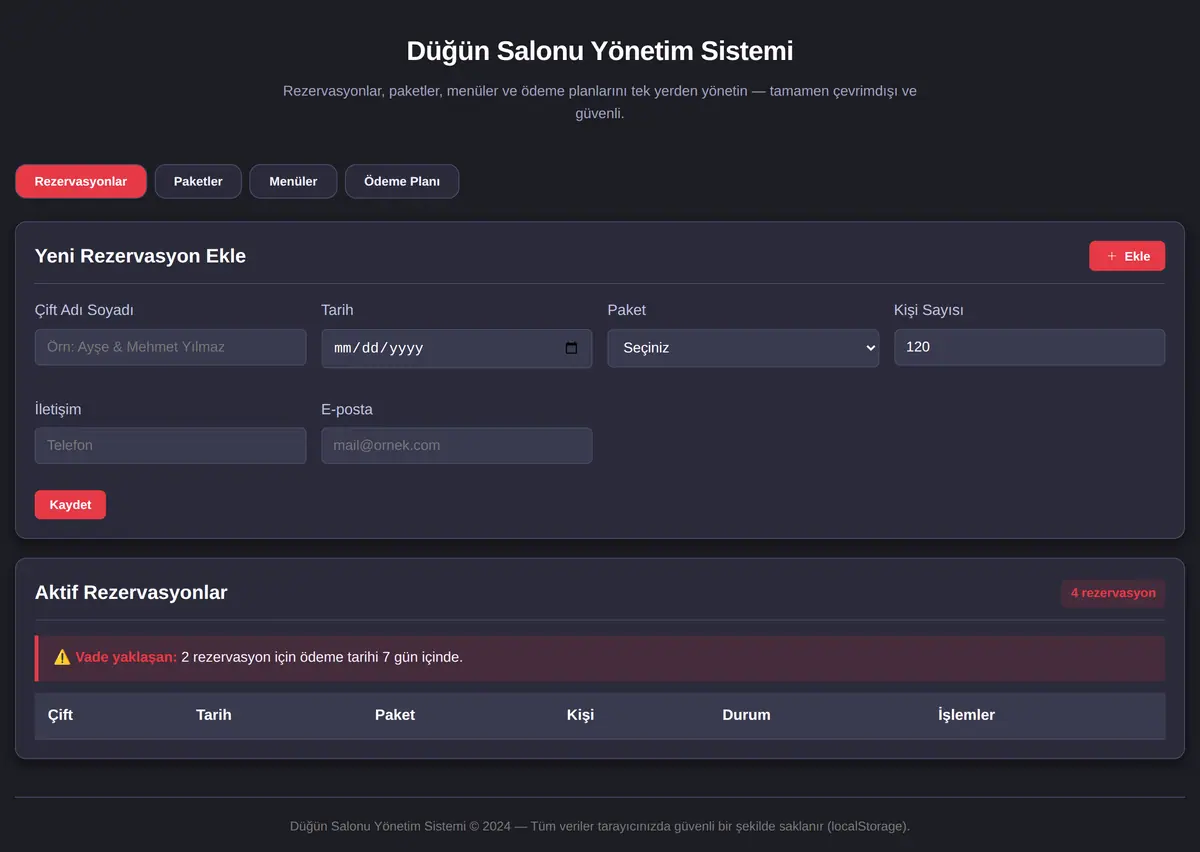1200x852 pixels.
Task: Click the Çift column header
Action: pyautogui.click(x=60, y=715)
